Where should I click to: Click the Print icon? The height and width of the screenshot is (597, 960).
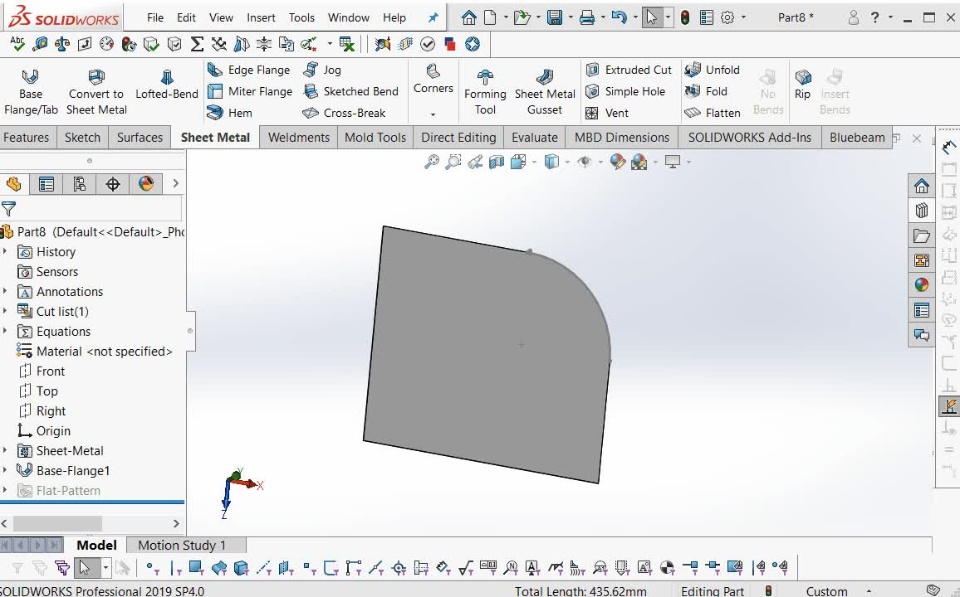(587, 18)
